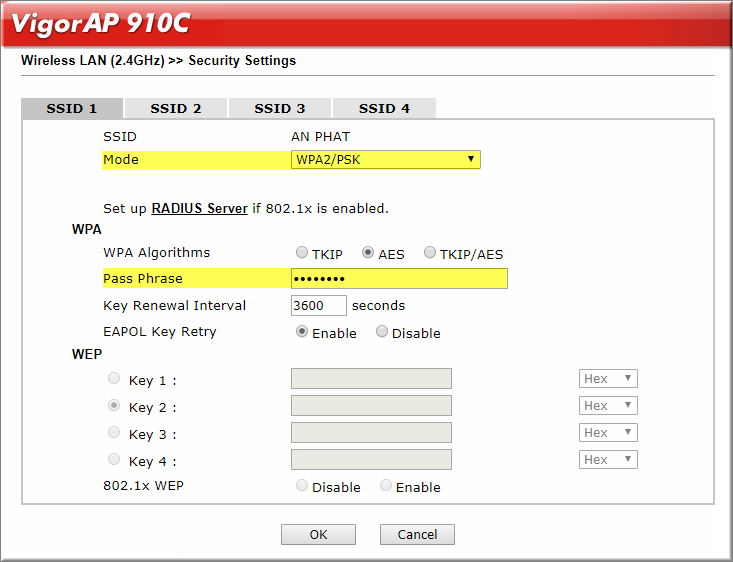This screenshot has width=733, height=562.
Task: Select the WEP Key 2 radio button
Action: point(114,405)
